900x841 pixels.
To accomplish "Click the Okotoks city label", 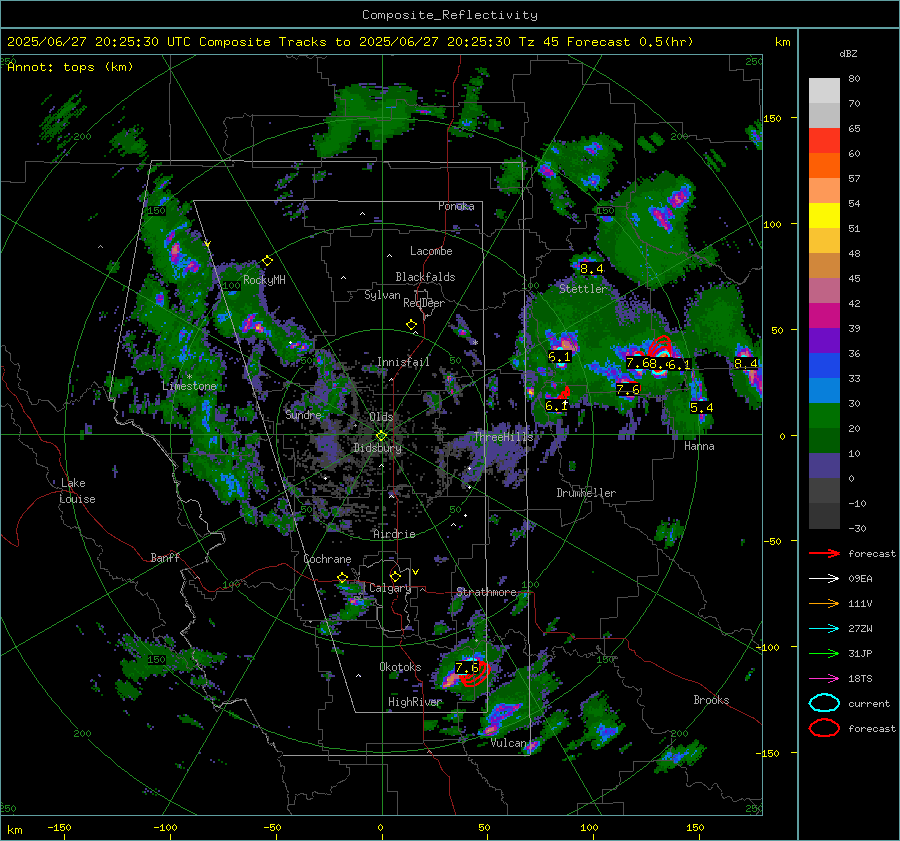I will pos(400,667).
